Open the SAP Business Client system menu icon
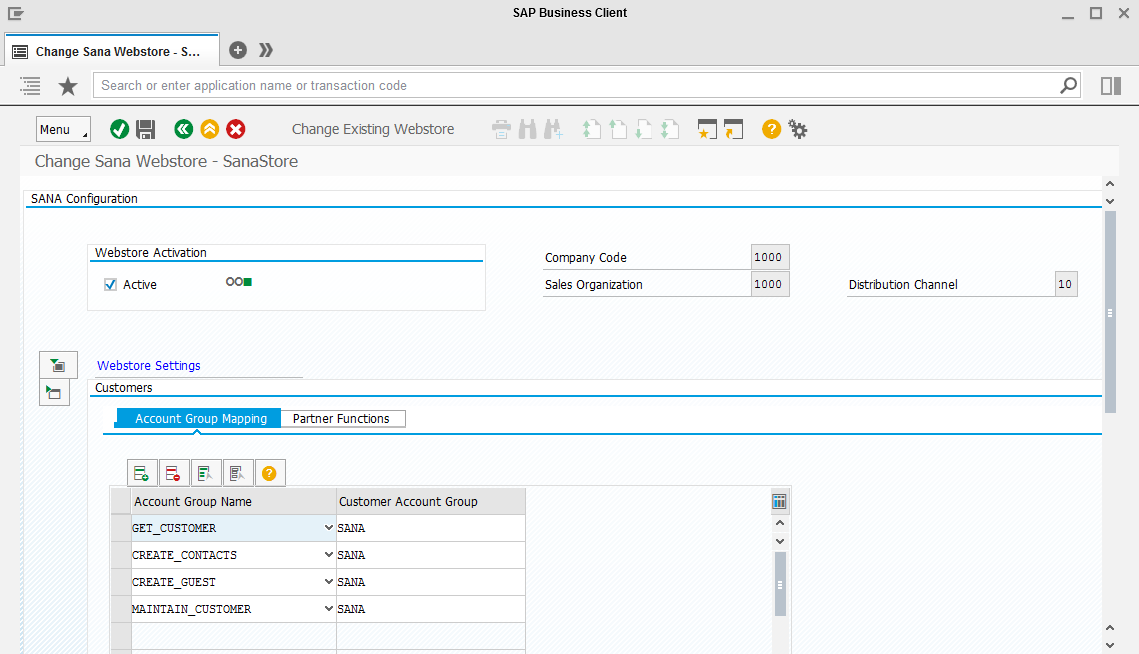The image size is (1139, 654). pyautogui.click(x=15, y=13)
